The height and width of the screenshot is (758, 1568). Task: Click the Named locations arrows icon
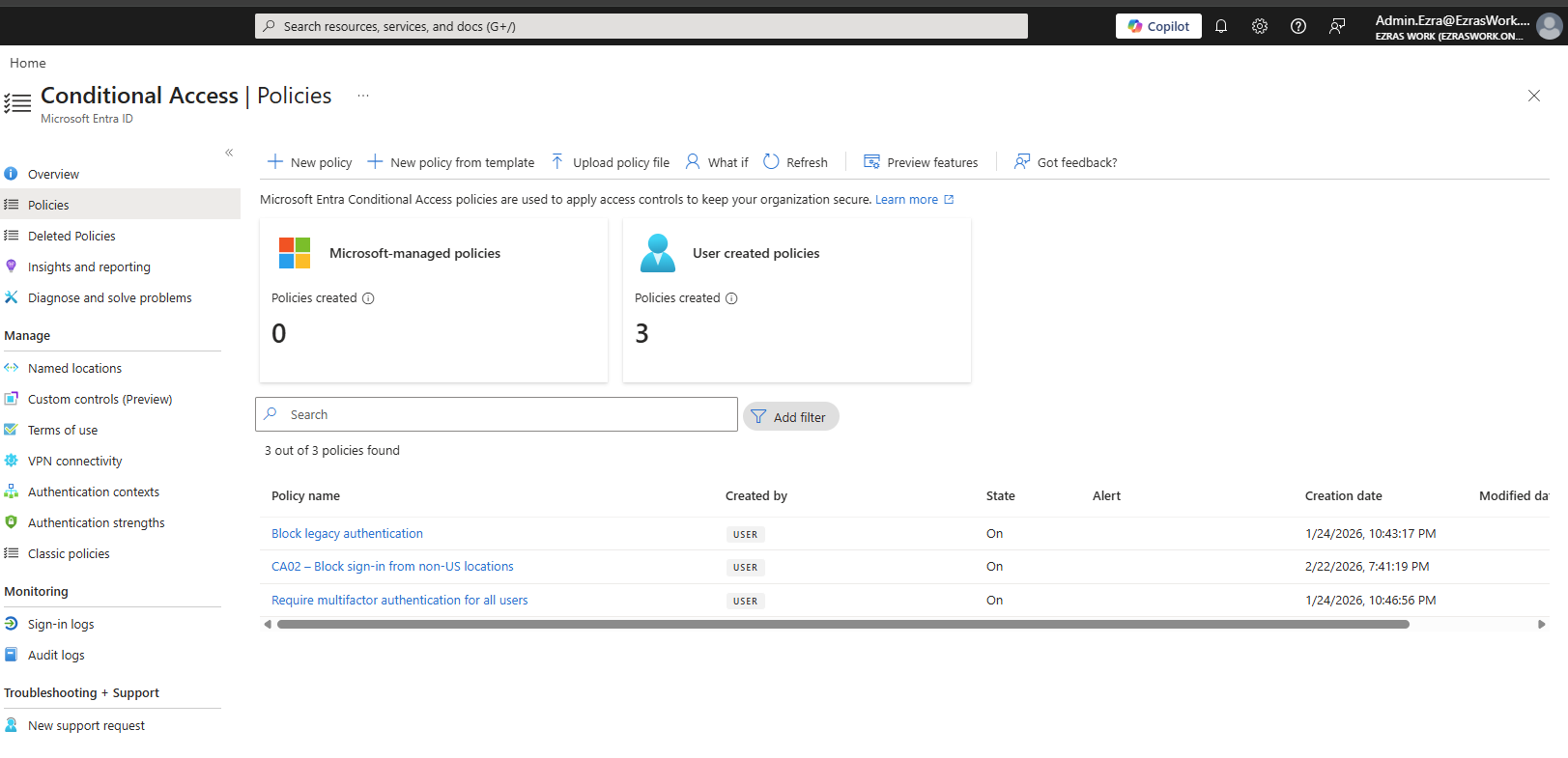click(12, 368)
